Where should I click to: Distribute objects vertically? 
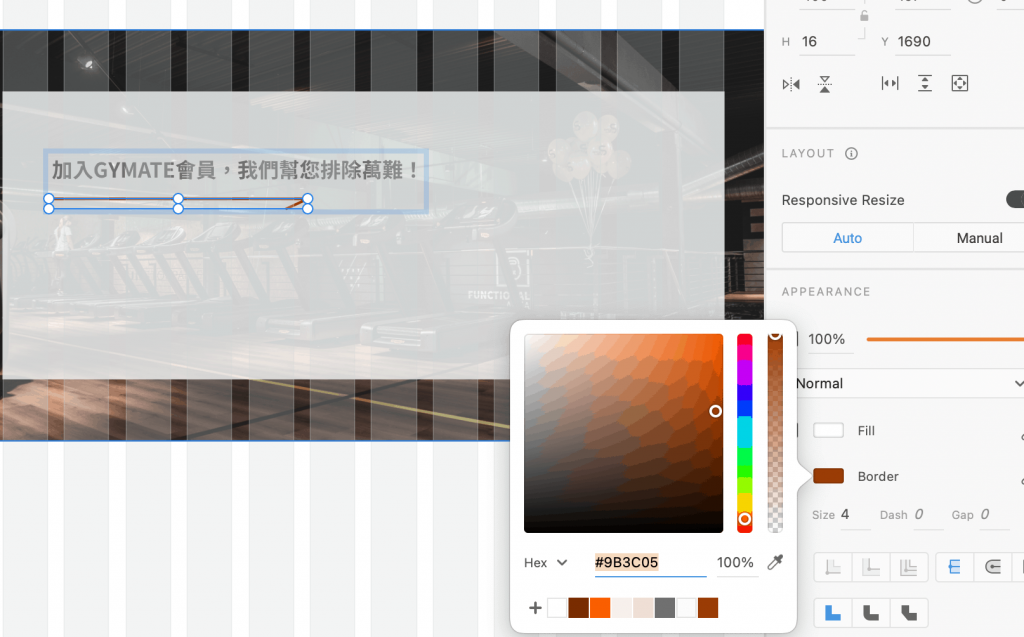pyautogui.click(x=925, y=83)
